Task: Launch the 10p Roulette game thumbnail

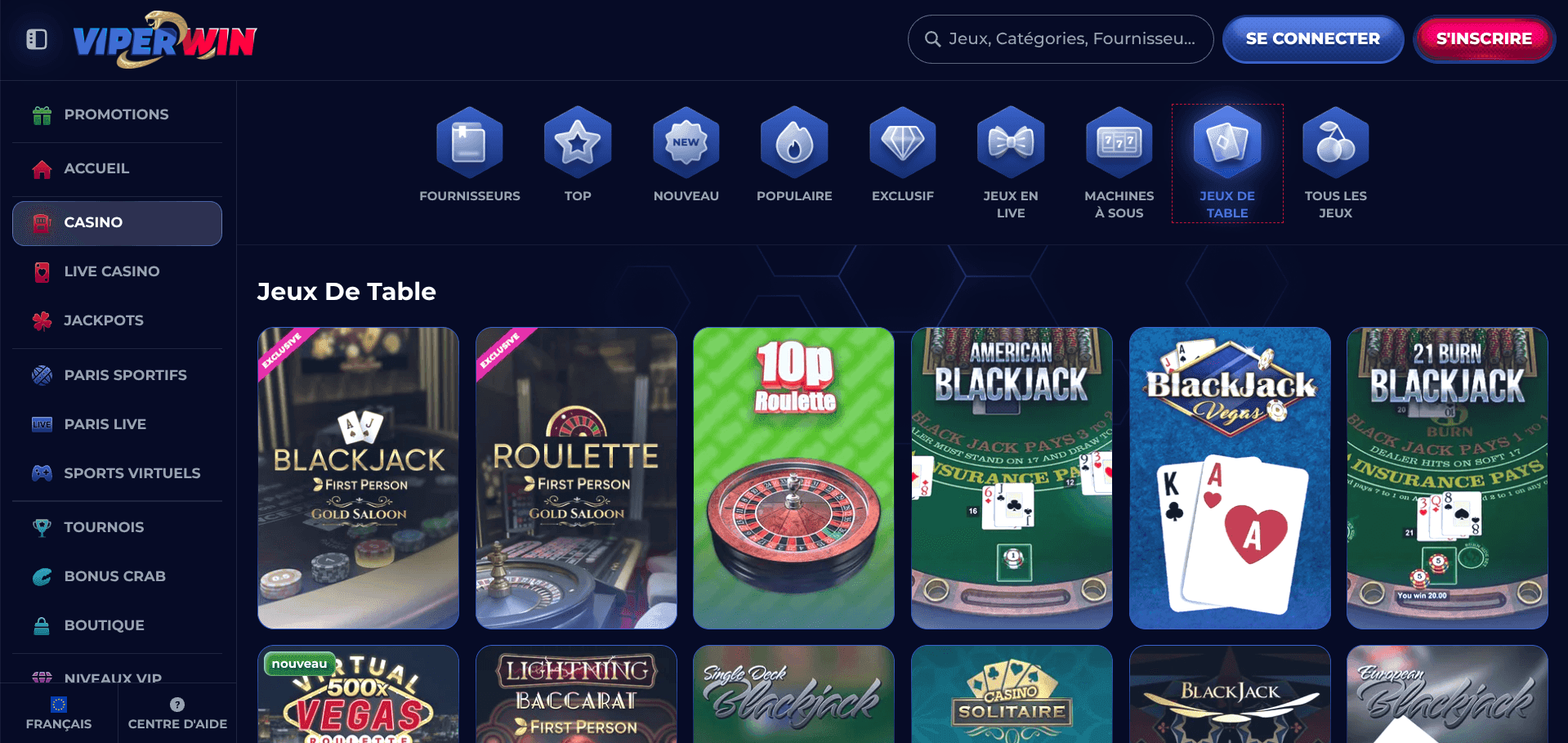Action: coord(793,478)
